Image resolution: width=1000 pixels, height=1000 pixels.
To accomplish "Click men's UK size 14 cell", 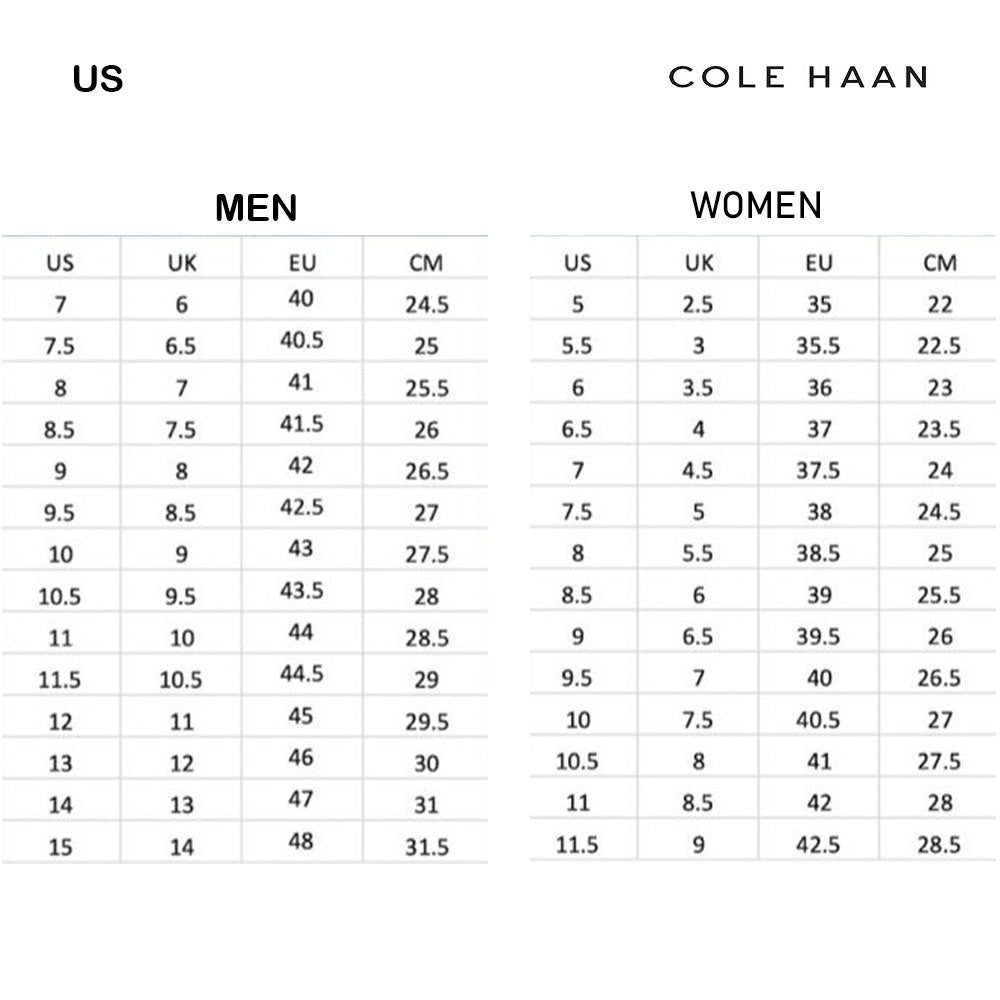I will [x=182, y=847].
